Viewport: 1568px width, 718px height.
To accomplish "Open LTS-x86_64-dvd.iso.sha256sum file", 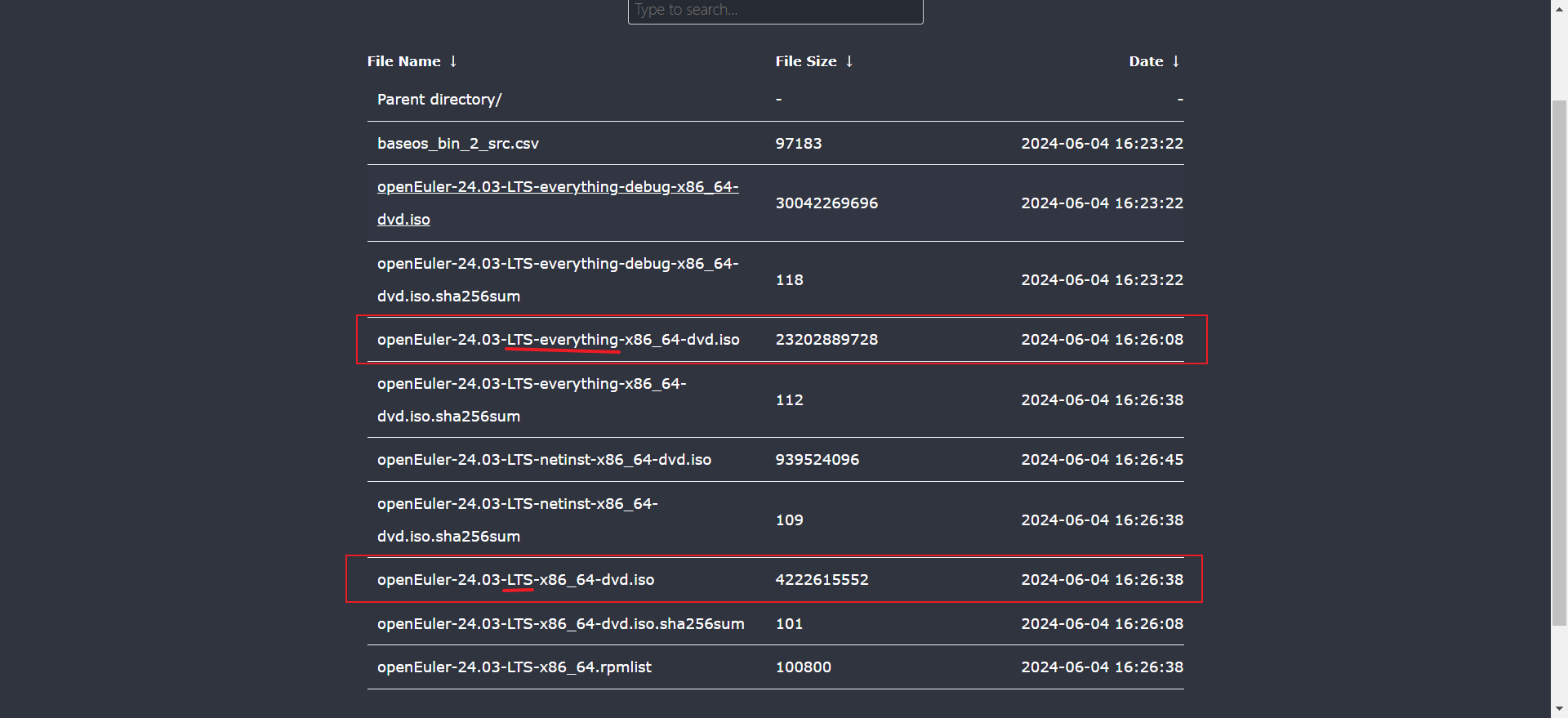I will point(560,624).
